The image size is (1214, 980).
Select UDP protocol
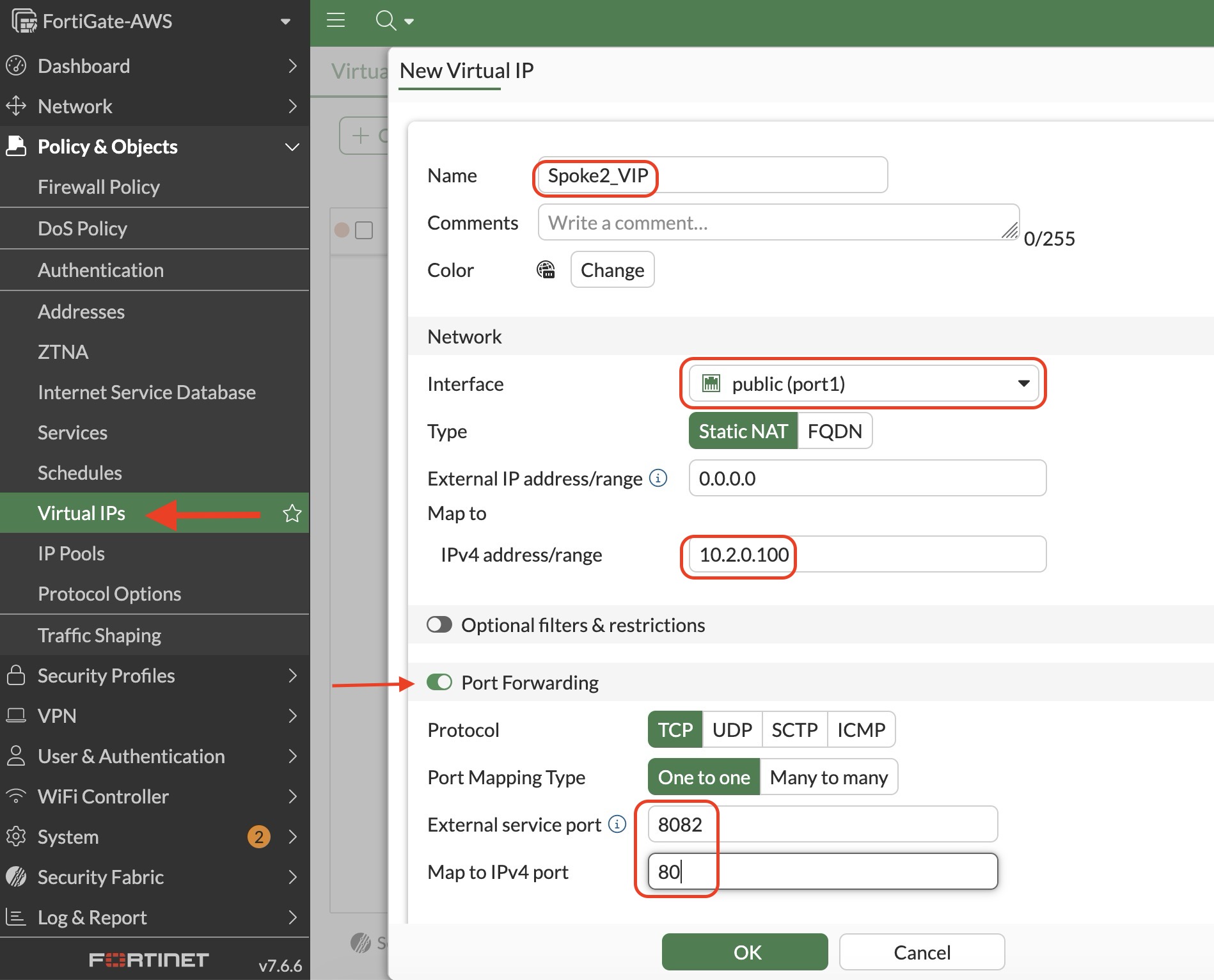pos(732,729)
